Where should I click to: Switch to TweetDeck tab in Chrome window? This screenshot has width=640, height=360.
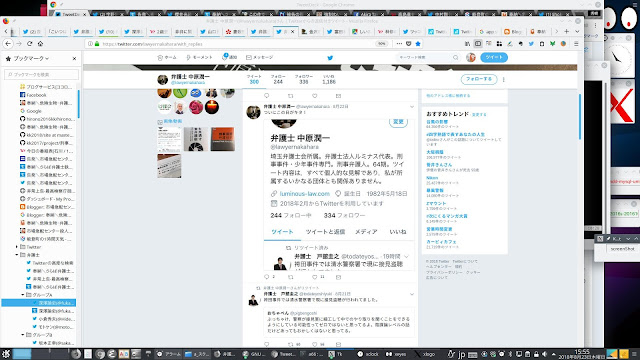(70, 14)
